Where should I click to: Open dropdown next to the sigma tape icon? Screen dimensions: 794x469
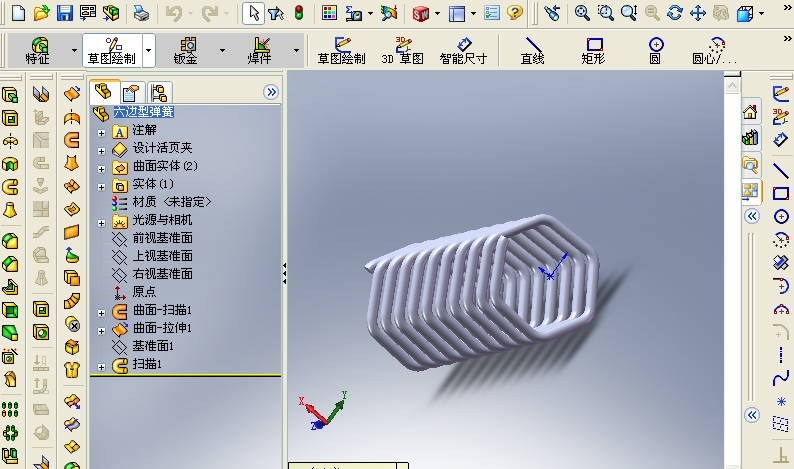(x=370, y=13)
